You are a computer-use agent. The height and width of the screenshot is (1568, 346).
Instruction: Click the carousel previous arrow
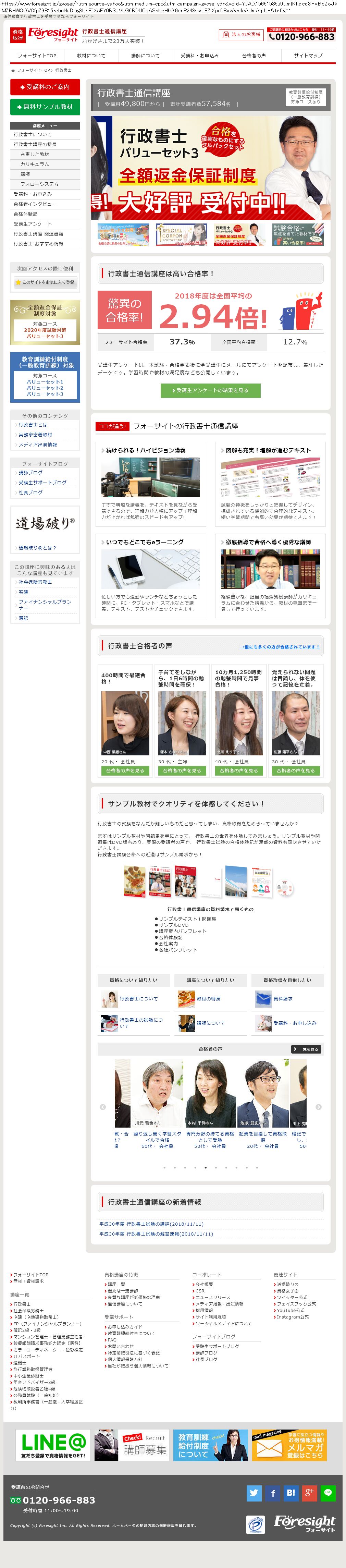click(x=102, y=1107)
